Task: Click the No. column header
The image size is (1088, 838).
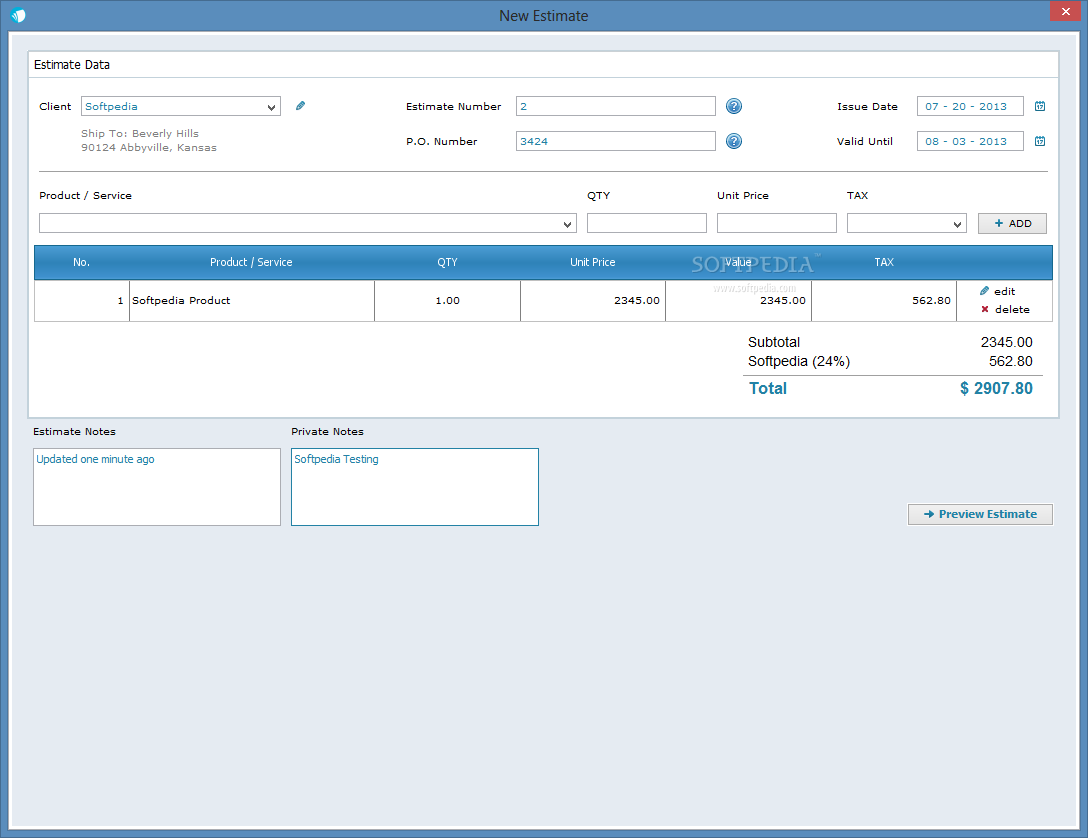Action: (81, 262)
